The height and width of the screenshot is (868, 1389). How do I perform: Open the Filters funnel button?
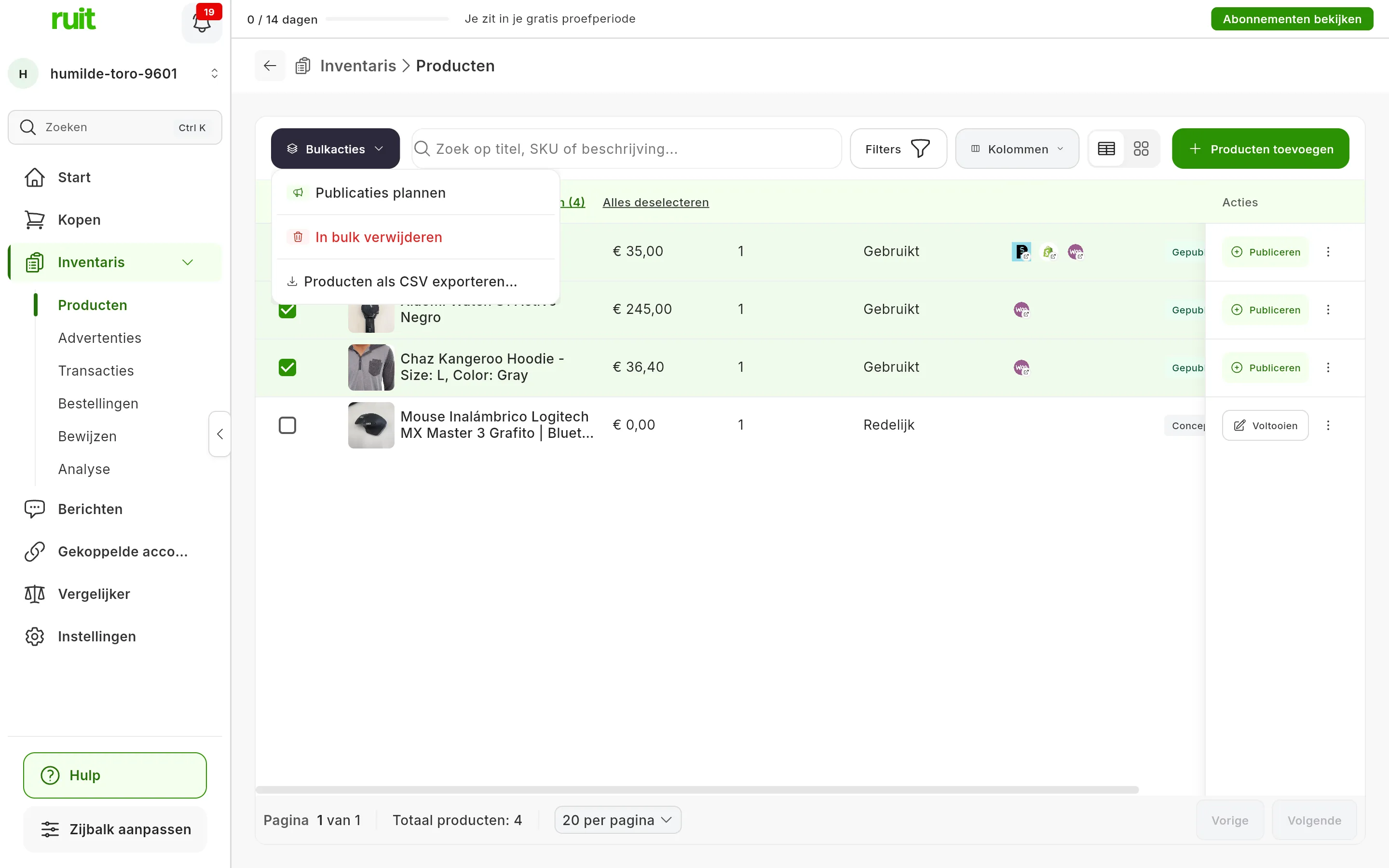point(898,149)
